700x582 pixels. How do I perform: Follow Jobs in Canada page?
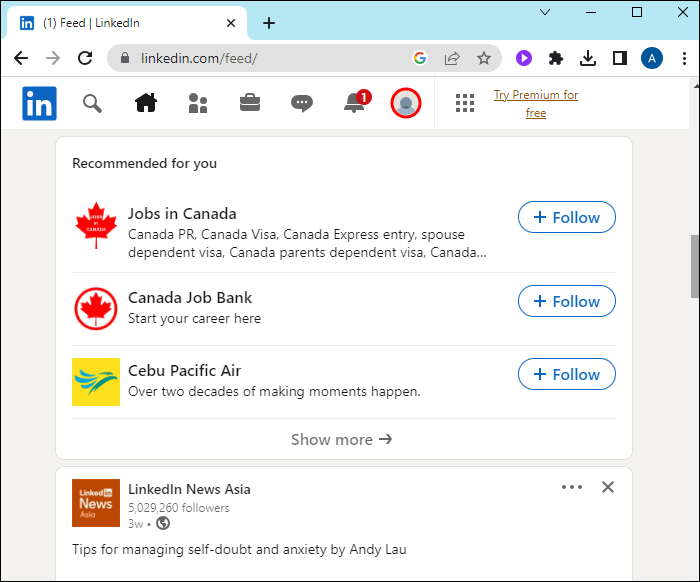(566, 217)
